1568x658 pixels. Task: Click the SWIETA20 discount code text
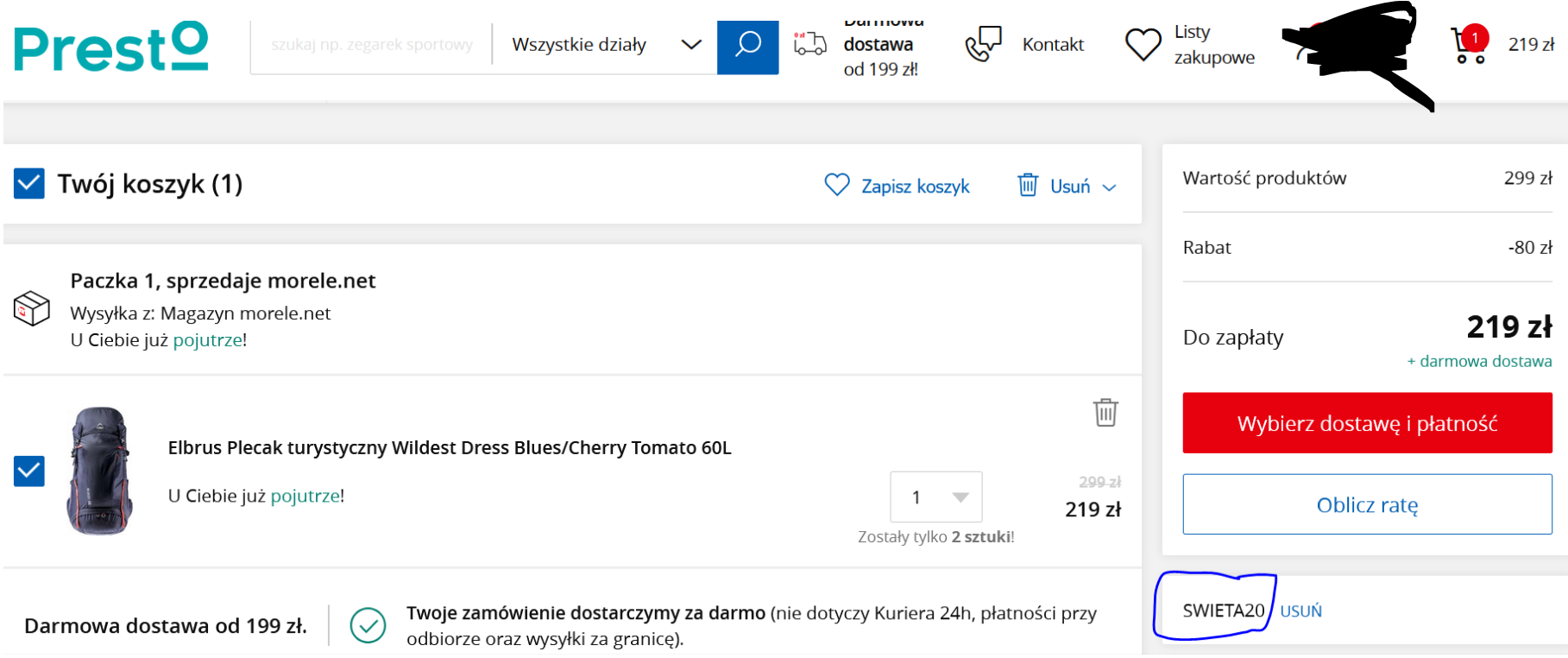point(1224,611)
